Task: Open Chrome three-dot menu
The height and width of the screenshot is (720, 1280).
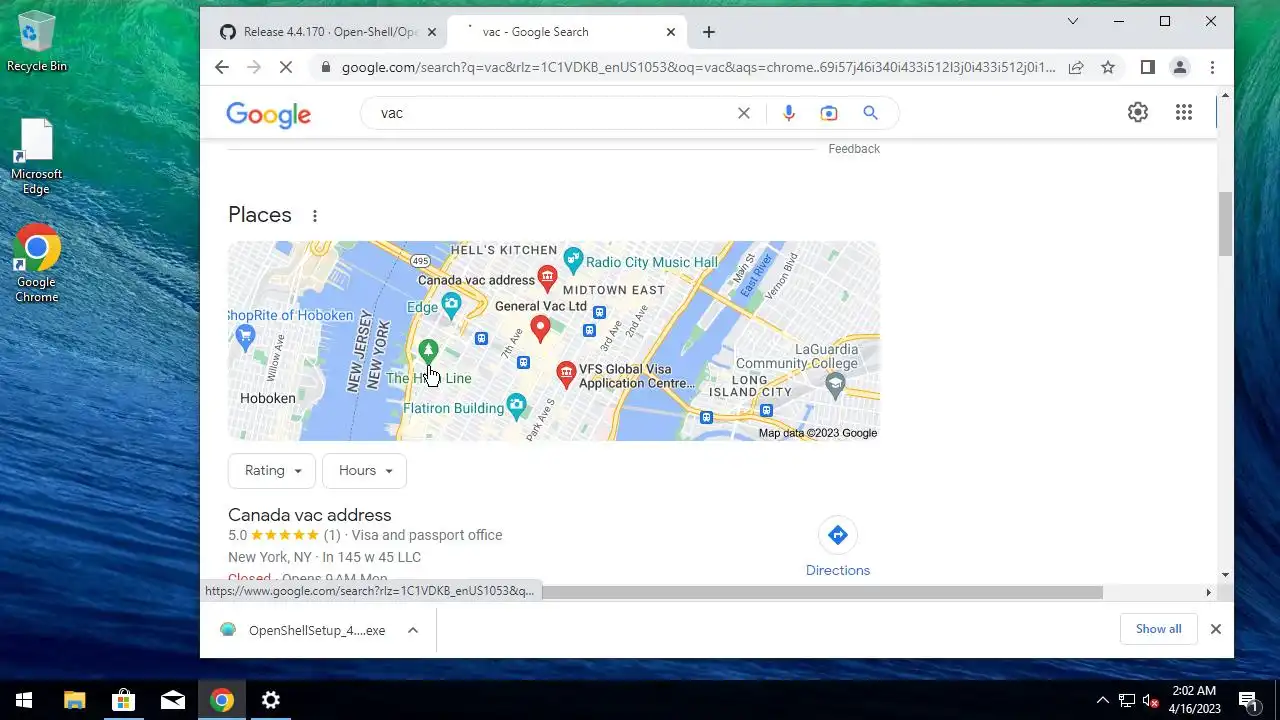Action: coord(1212,67)
